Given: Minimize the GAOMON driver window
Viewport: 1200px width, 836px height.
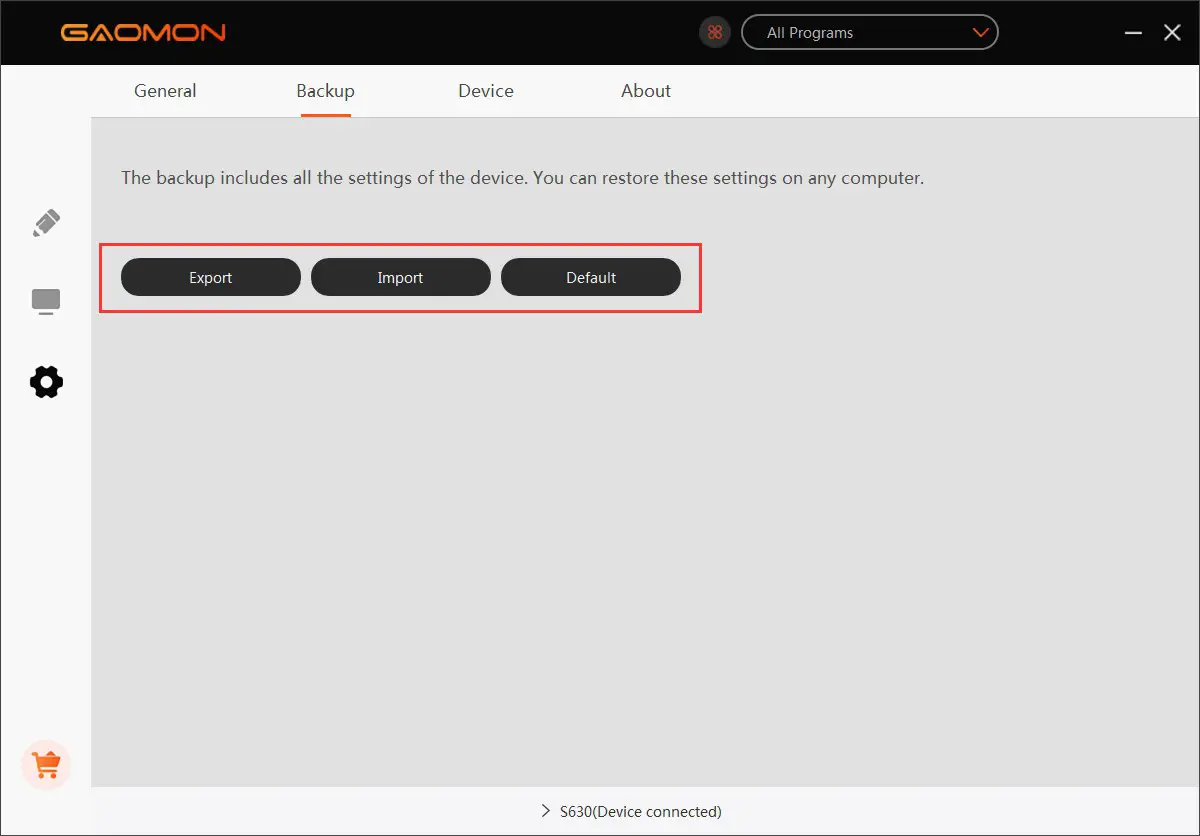Looking at the screenshot, I should (x=1133, y=32).
